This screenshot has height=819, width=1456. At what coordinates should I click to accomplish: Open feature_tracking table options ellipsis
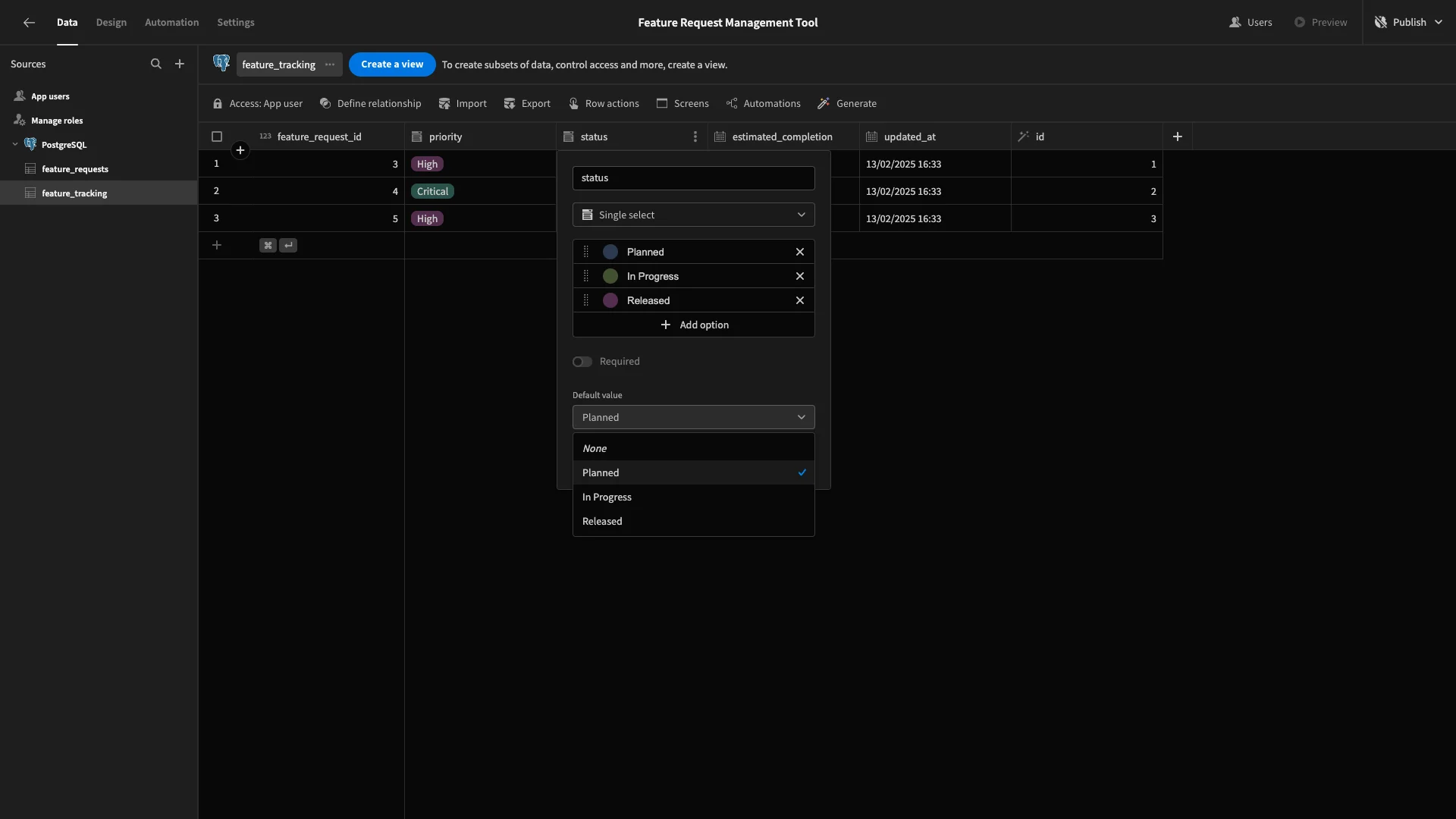330,64
